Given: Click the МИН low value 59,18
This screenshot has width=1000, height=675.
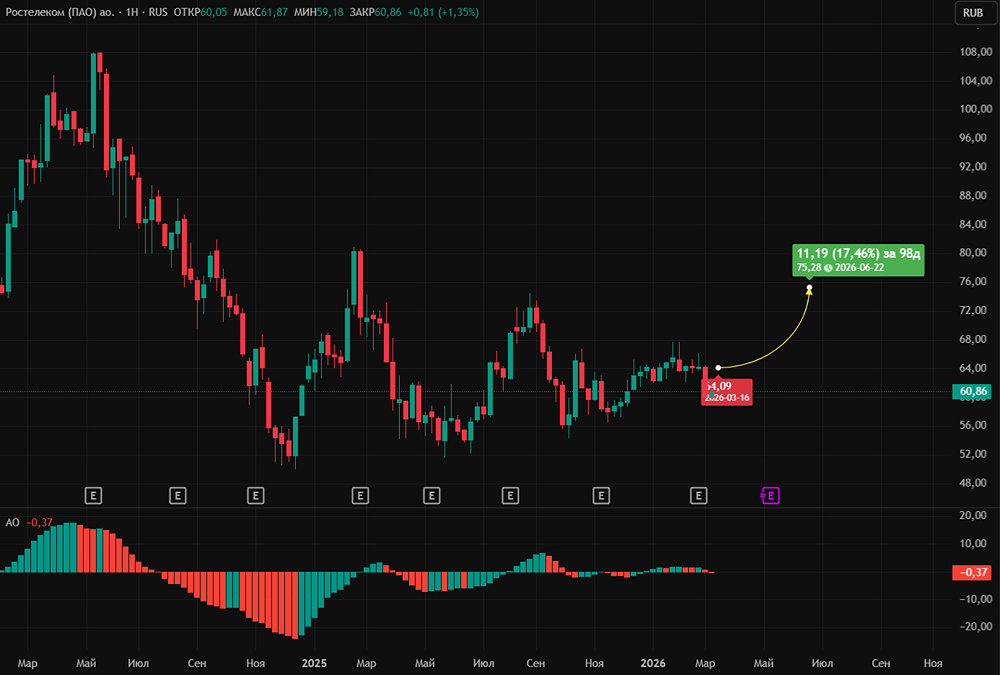Looking at the screenshot, I should click(330, 12).
